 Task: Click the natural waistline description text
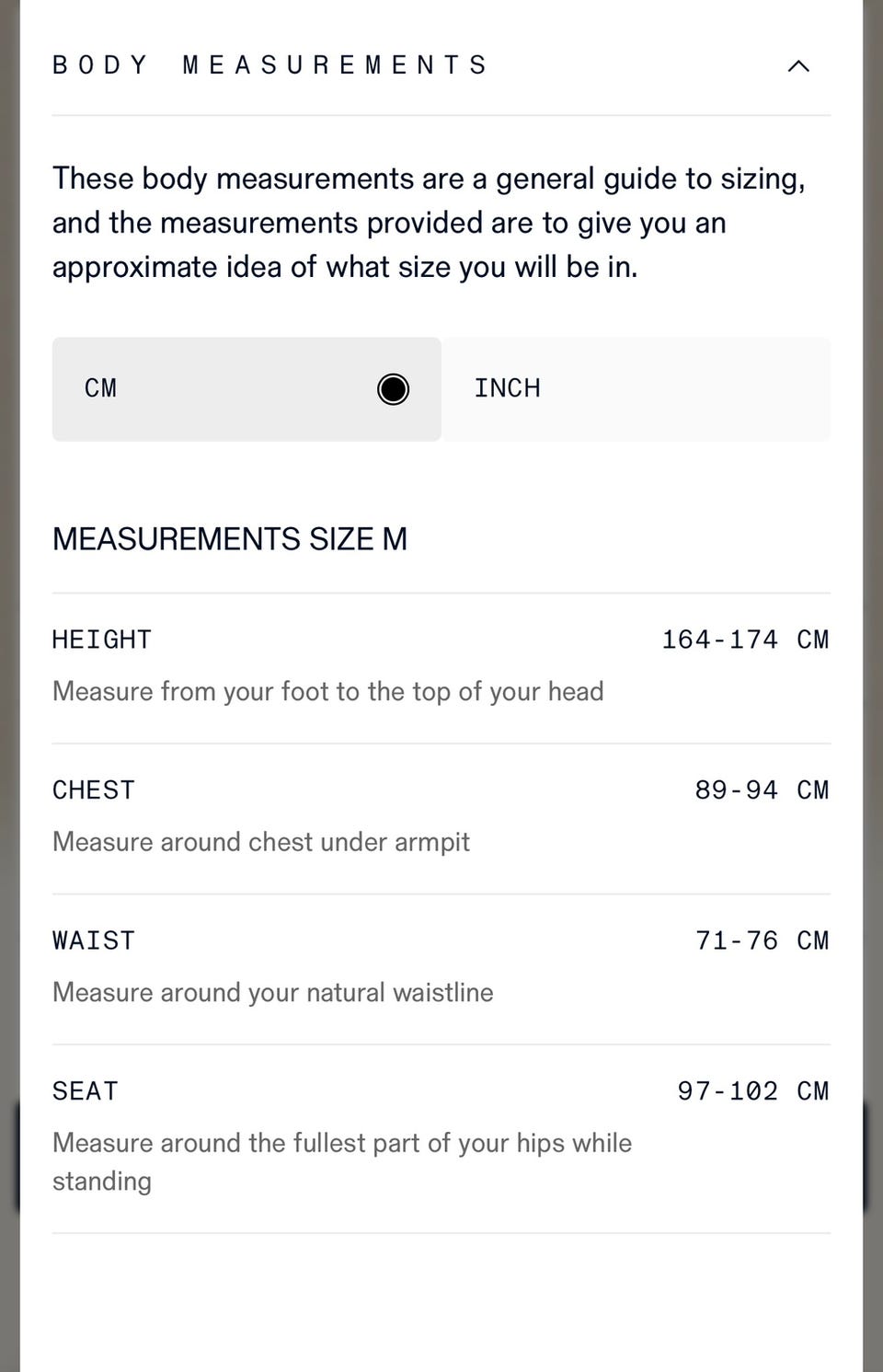(x=272, y=992)
